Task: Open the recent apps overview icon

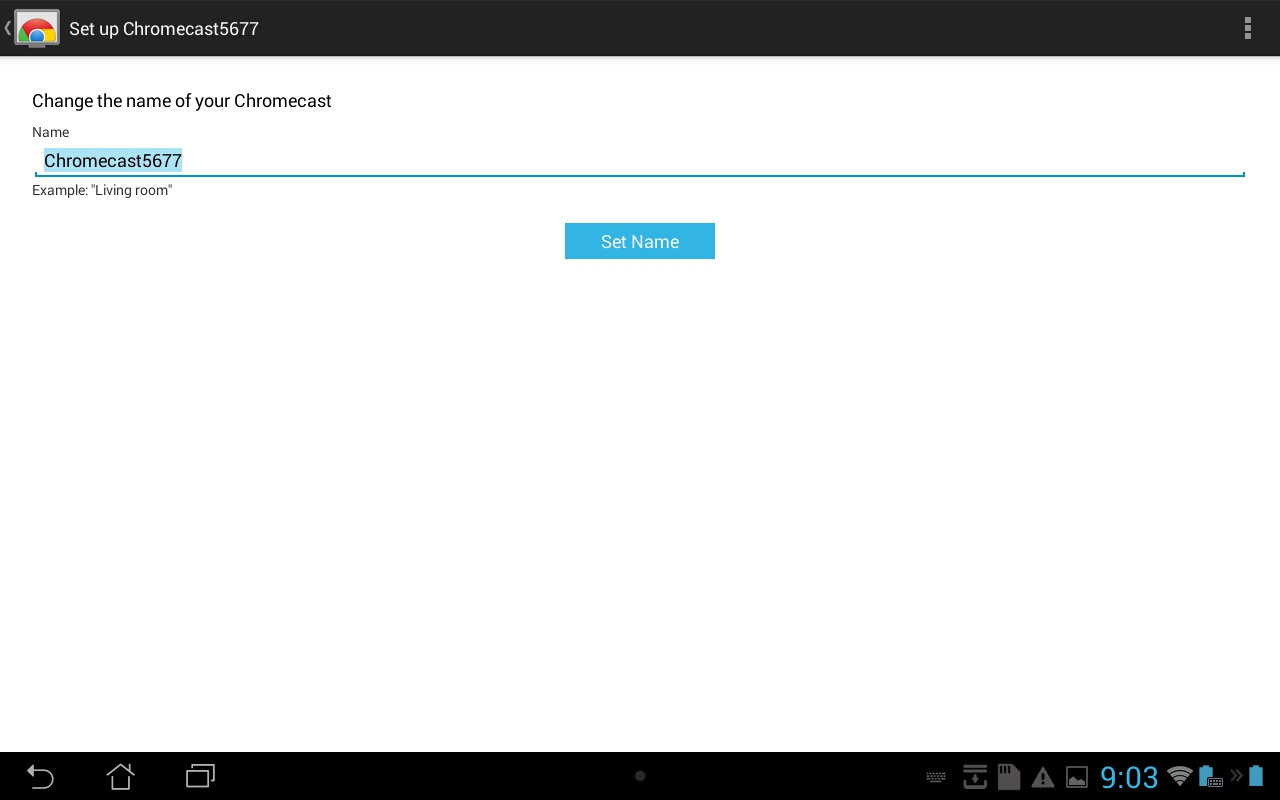Action: coord(200,776)
